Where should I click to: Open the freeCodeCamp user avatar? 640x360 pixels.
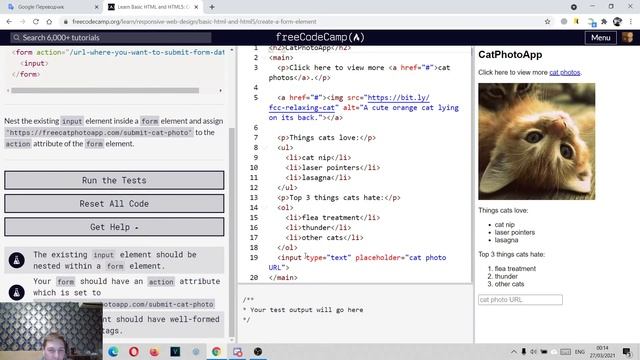(x=628, y=38)
